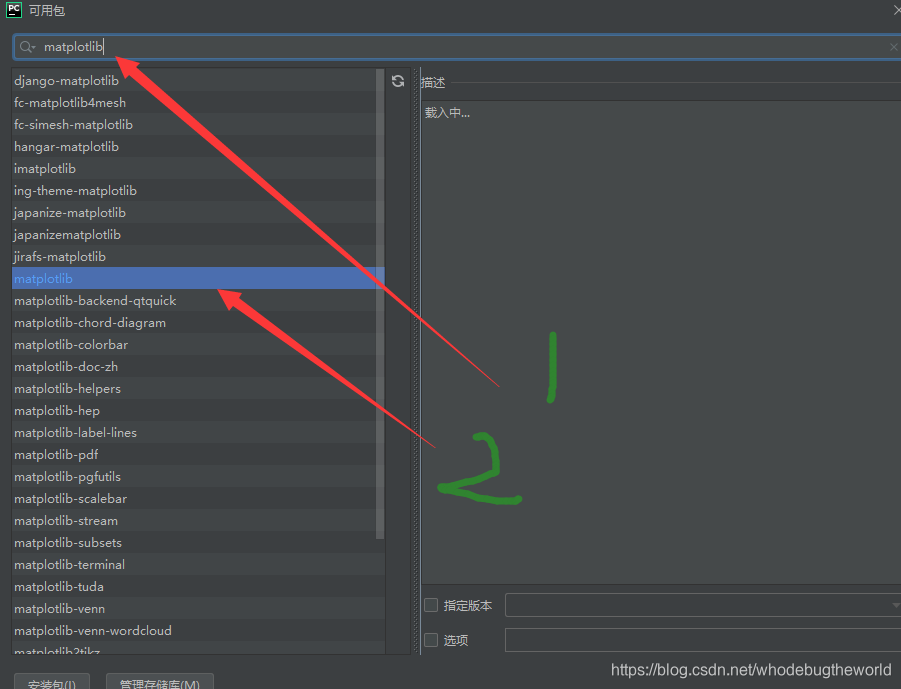Select matplotlib-venn package
This screenshot has height=689, width=901.
[x=198, y=608]
